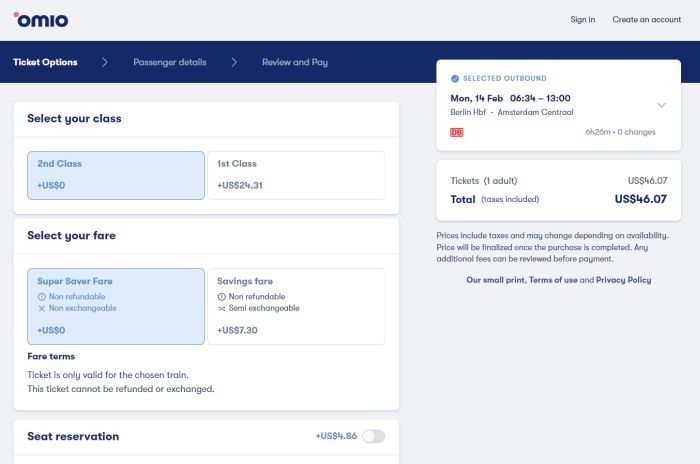Image resolution: width=700 pixels, height=464 pixels.
Task: Click 'Ticket is only valid for the chosen train.'
Action: [x=108, y=375]
